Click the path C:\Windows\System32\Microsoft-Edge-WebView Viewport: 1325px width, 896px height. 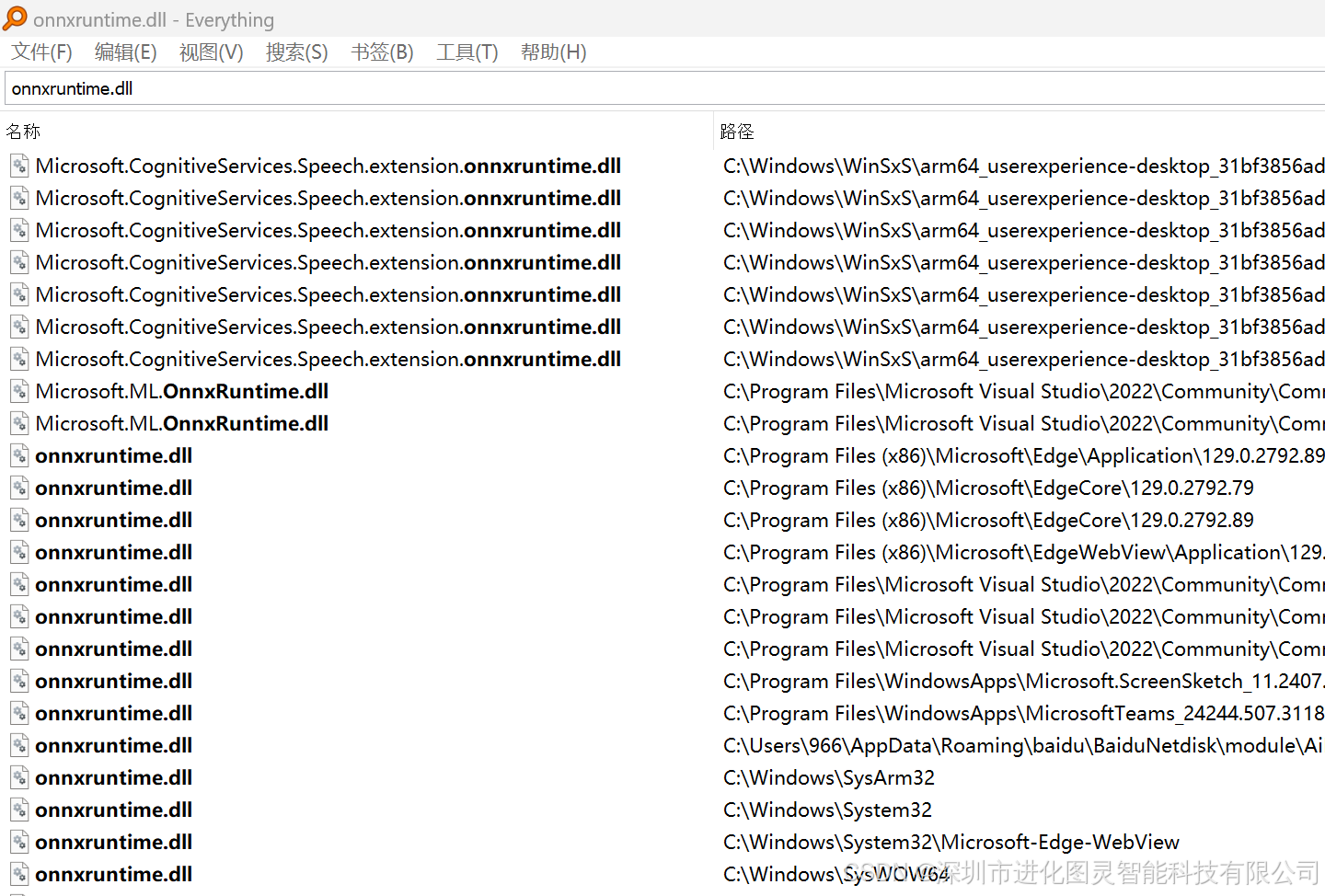click(951, 842)
